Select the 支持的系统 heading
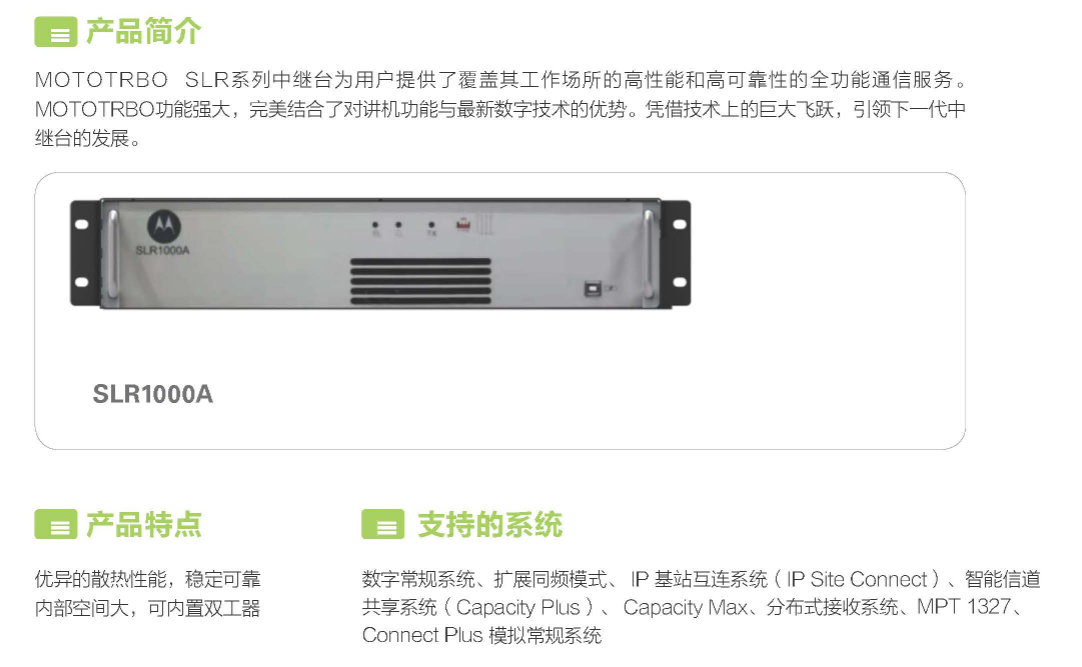 (490, 524)
